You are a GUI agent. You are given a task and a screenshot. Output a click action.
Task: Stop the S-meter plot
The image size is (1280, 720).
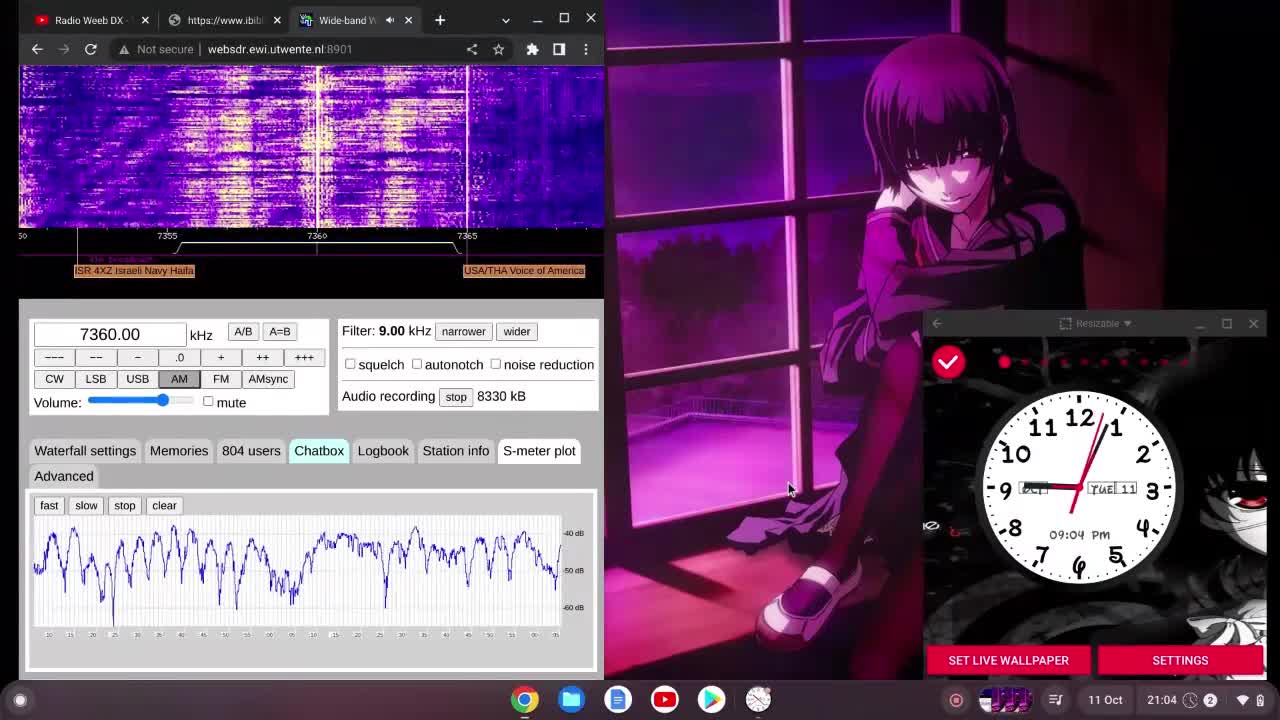click(x=124, y=505)
